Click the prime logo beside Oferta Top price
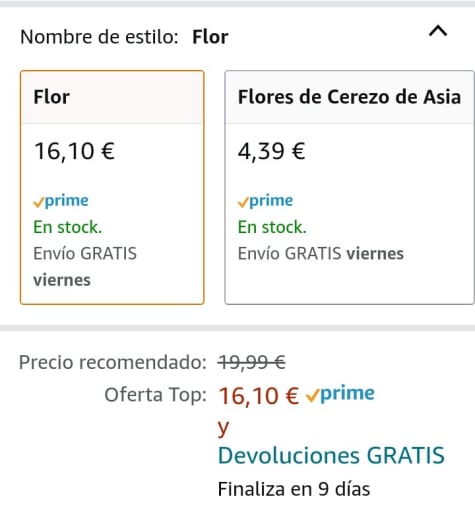 (340, 394)
